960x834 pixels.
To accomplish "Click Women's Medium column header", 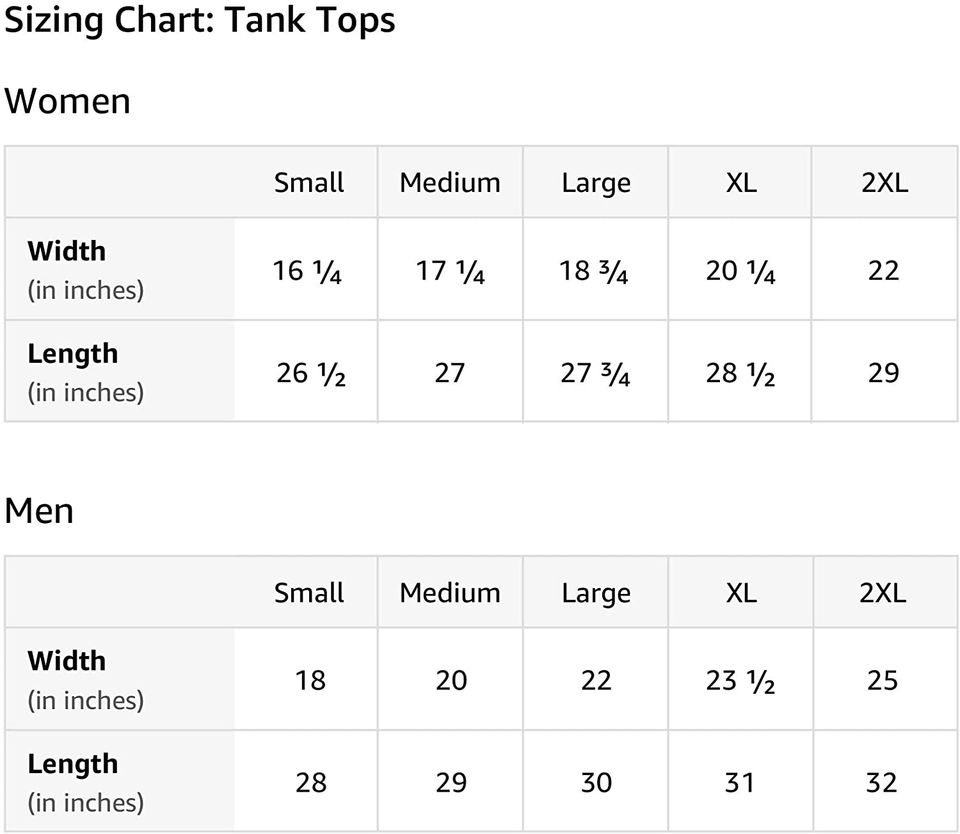I will click(x=450, y=183).
